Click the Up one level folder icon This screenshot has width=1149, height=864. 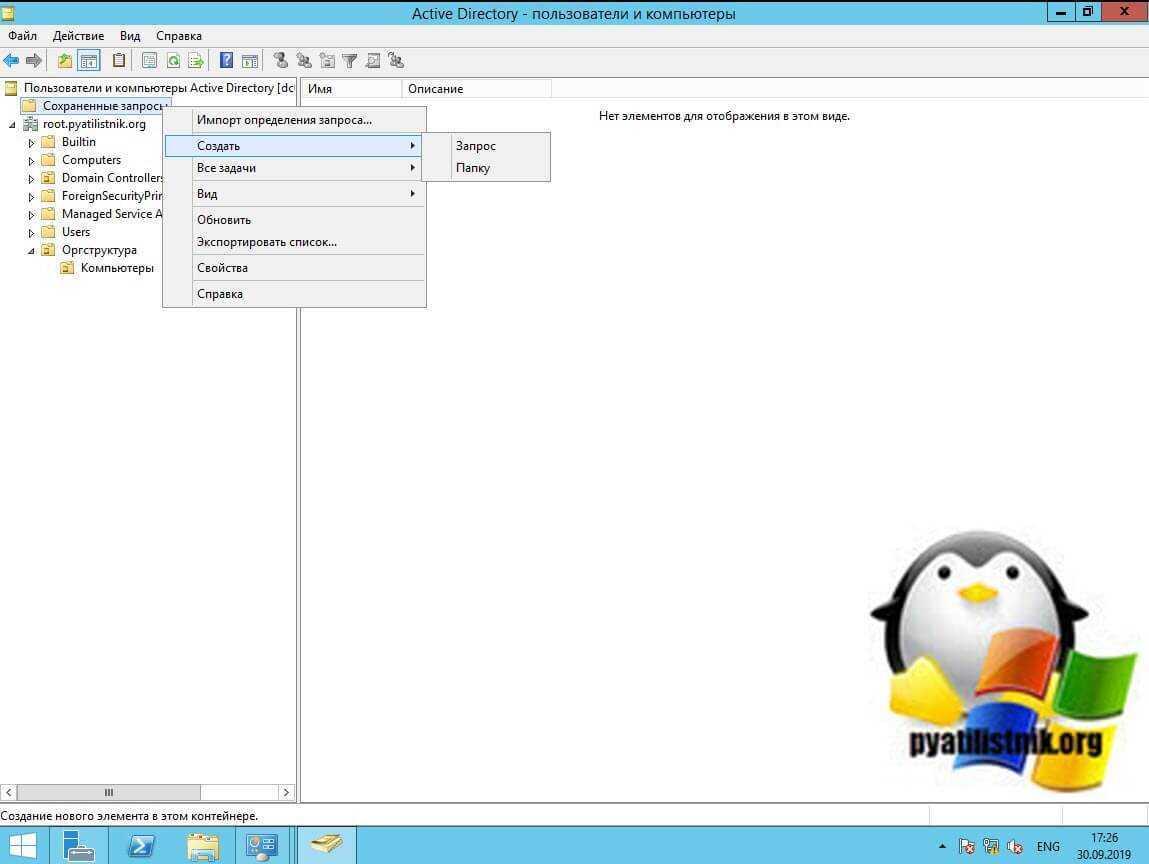click(x=65, y=61)
